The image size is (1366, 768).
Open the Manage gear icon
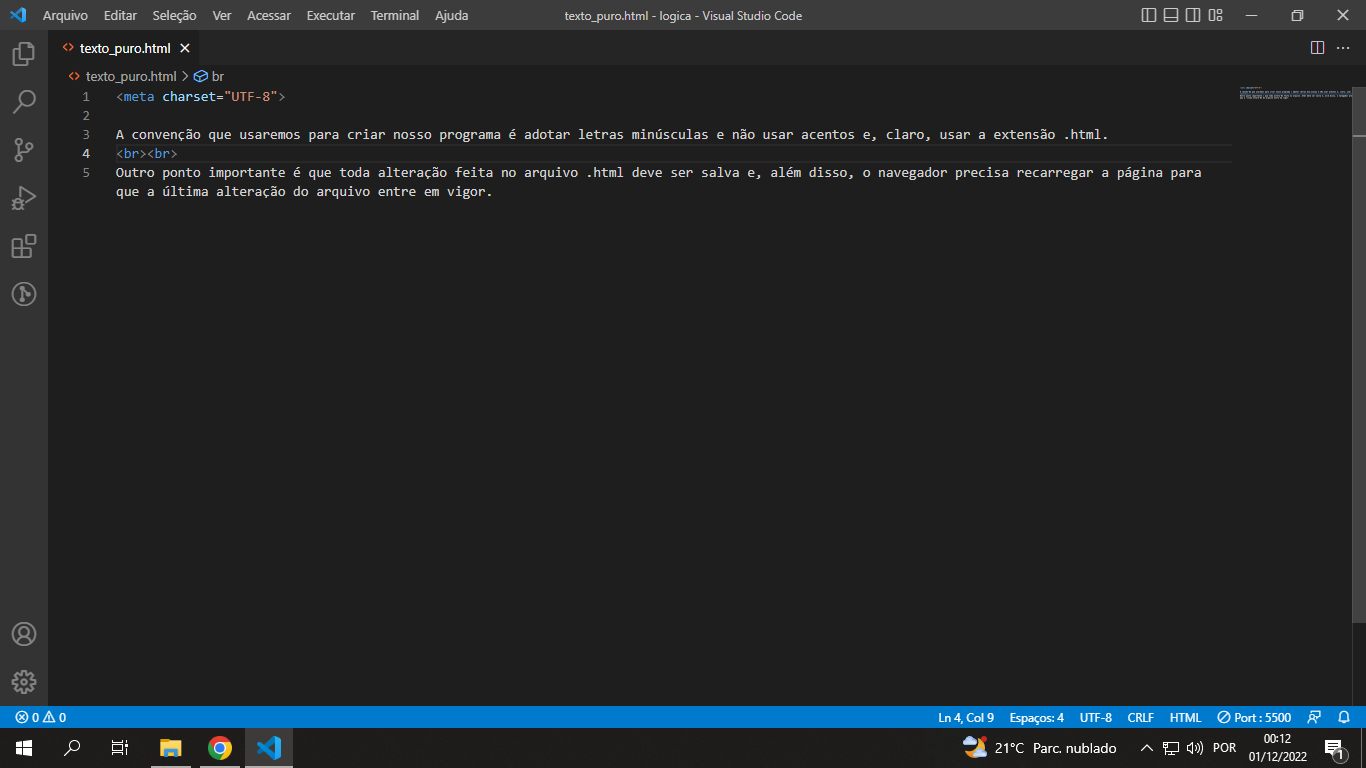pyautogui.click(x=24, y=682)
